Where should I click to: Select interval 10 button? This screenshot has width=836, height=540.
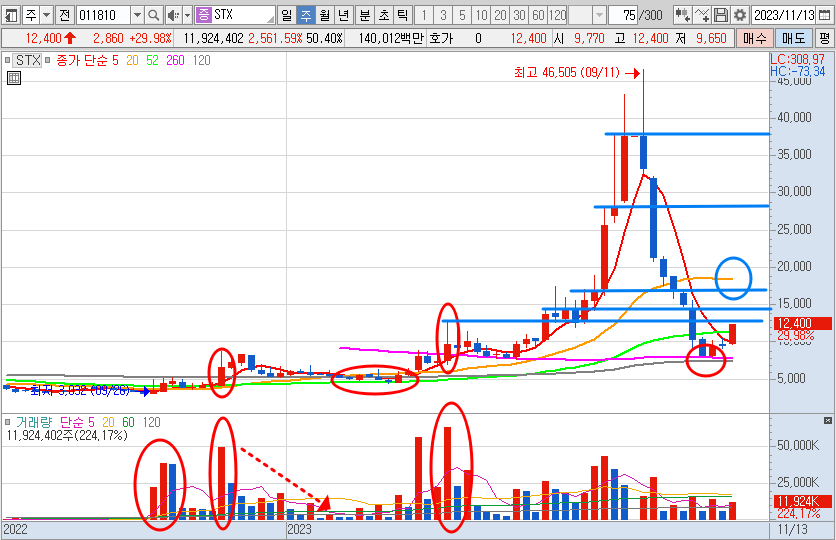click(481, 15)
